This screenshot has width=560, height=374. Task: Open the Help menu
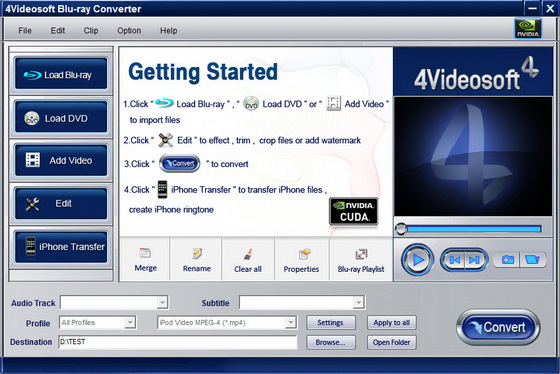168,31
